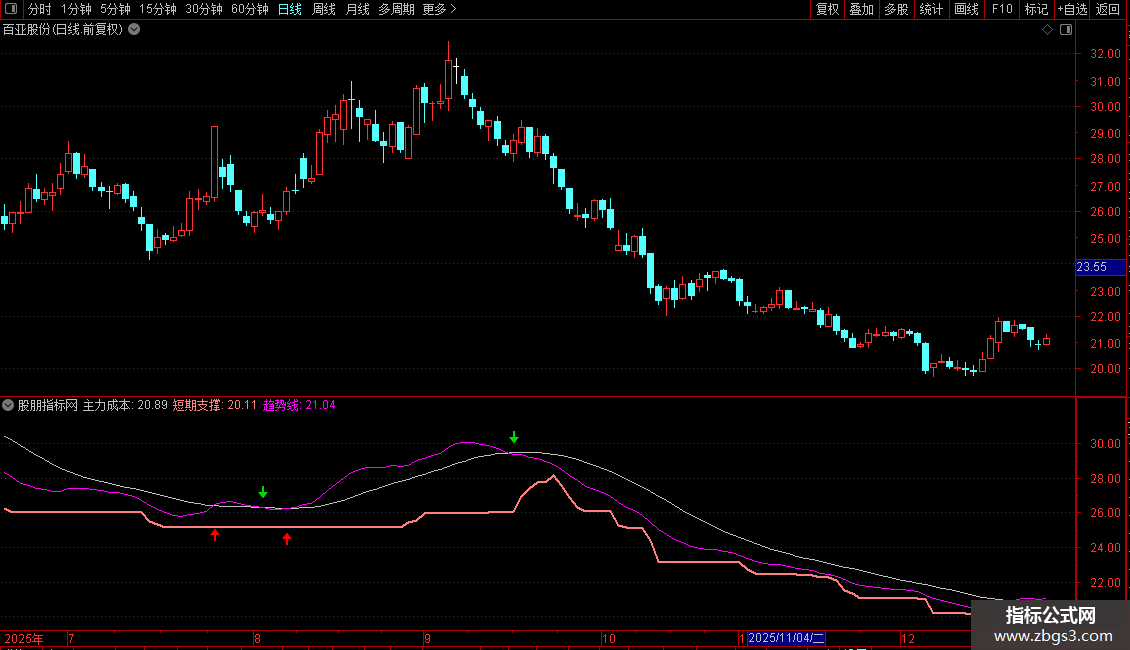The width and height of the screenshot is (1130, 650).
Task: Expand the 股朋指标网 indicator dropdown
Action: (x=9, y=406)
